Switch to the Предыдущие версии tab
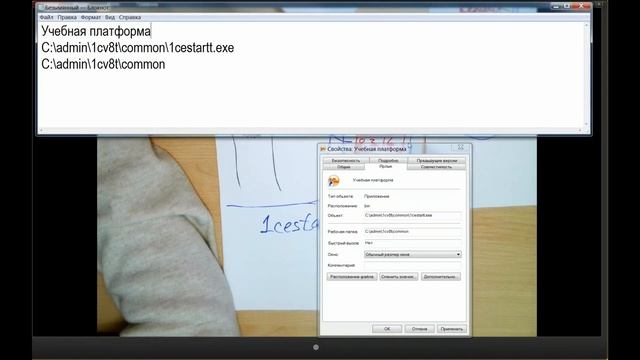Image resolution: width=640 pixels, height=360 pixels. coord(436,160)
